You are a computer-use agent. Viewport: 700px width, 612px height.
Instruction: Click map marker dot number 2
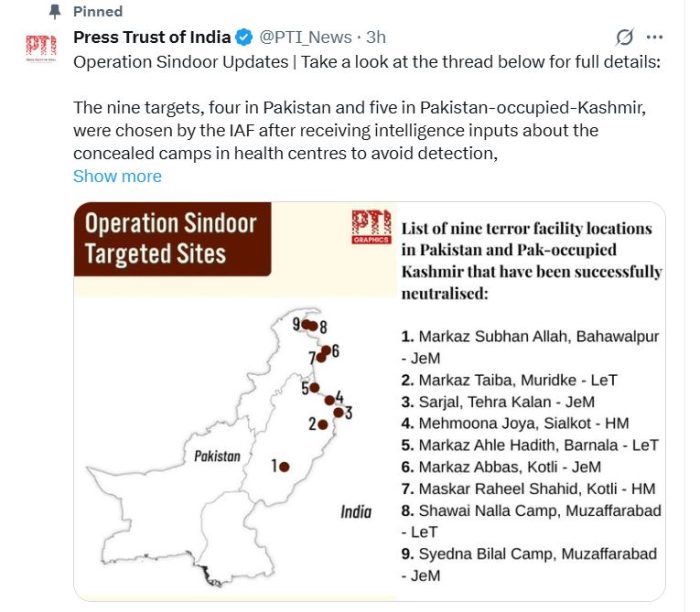tap(323, 424)
